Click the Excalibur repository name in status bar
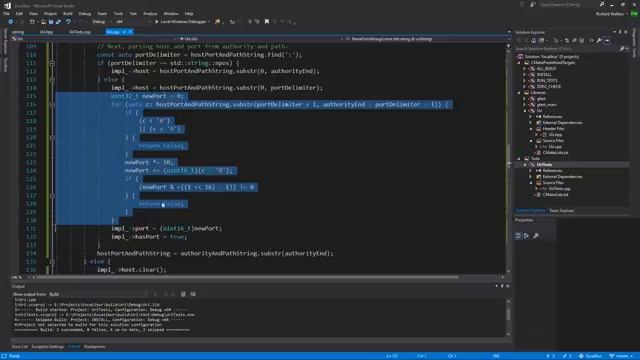 [591, 356]
